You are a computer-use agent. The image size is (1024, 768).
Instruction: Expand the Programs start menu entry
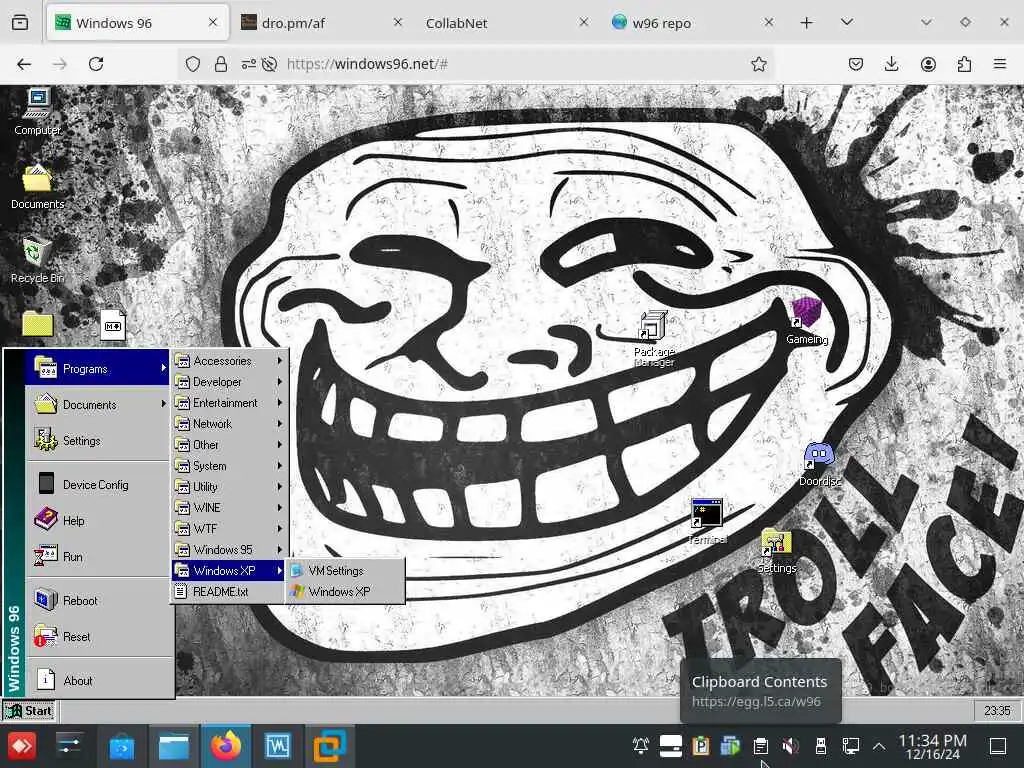[98, 368]
